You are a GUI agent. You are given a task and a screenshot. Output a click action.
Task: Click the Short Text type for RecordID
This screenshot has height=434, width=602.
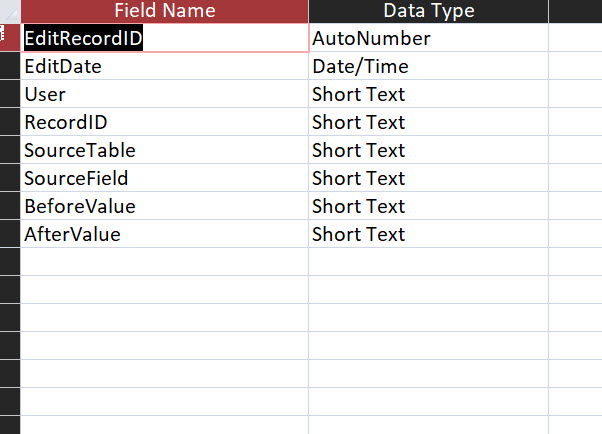coord(359,123)
